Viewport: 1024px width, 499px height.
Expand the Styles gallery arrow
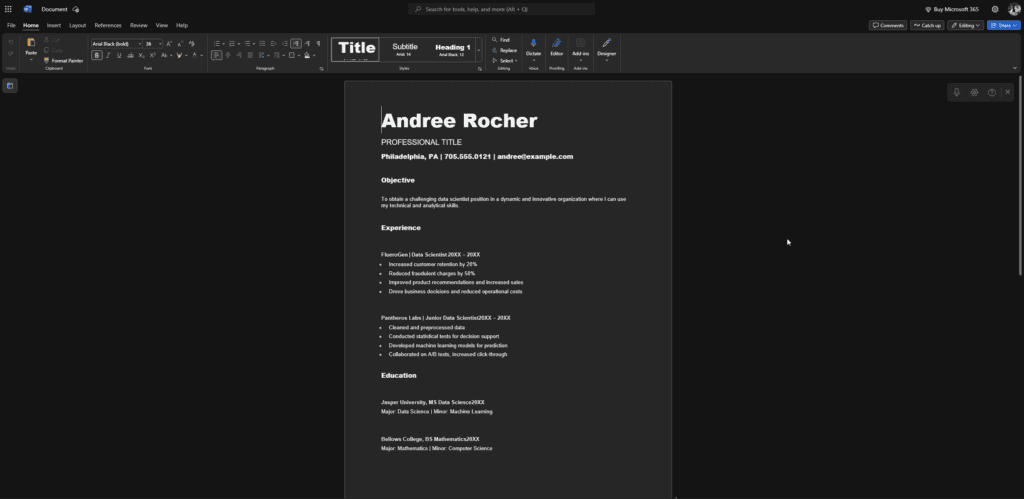click(x=478, y=49)
